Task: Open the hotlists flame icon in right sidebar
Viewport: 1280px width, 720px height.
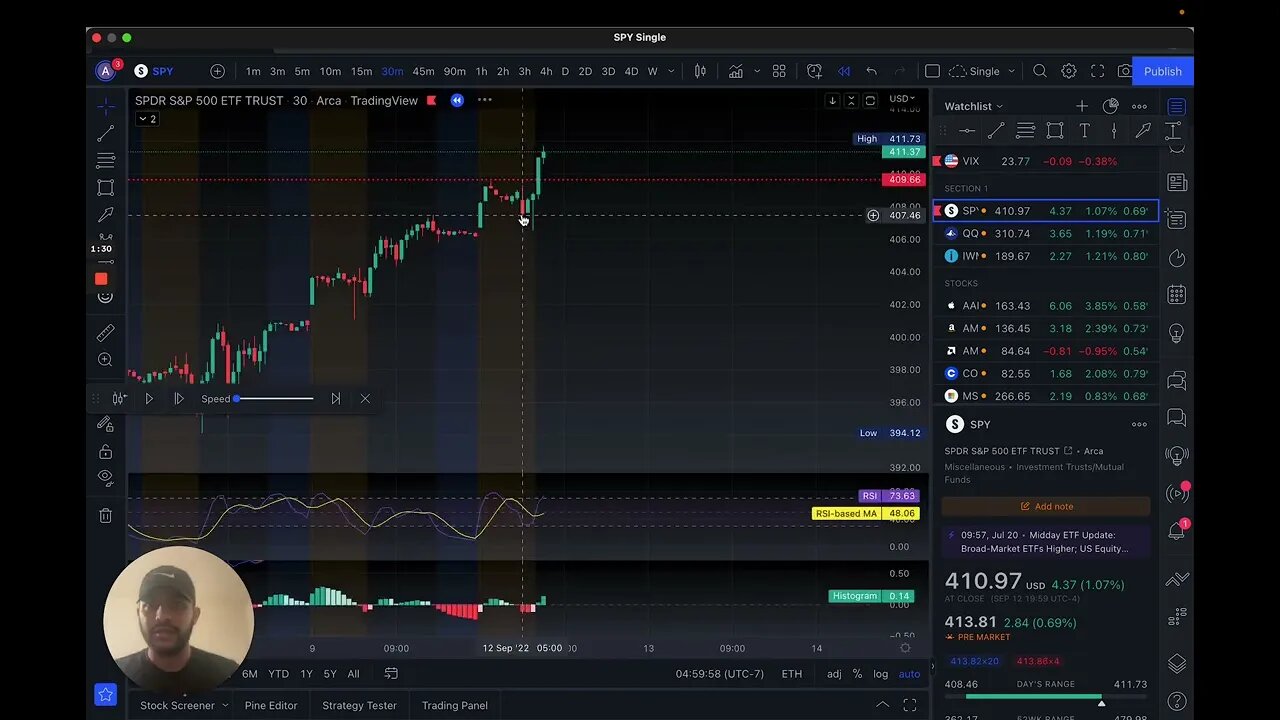Action: pos(1177,257)
